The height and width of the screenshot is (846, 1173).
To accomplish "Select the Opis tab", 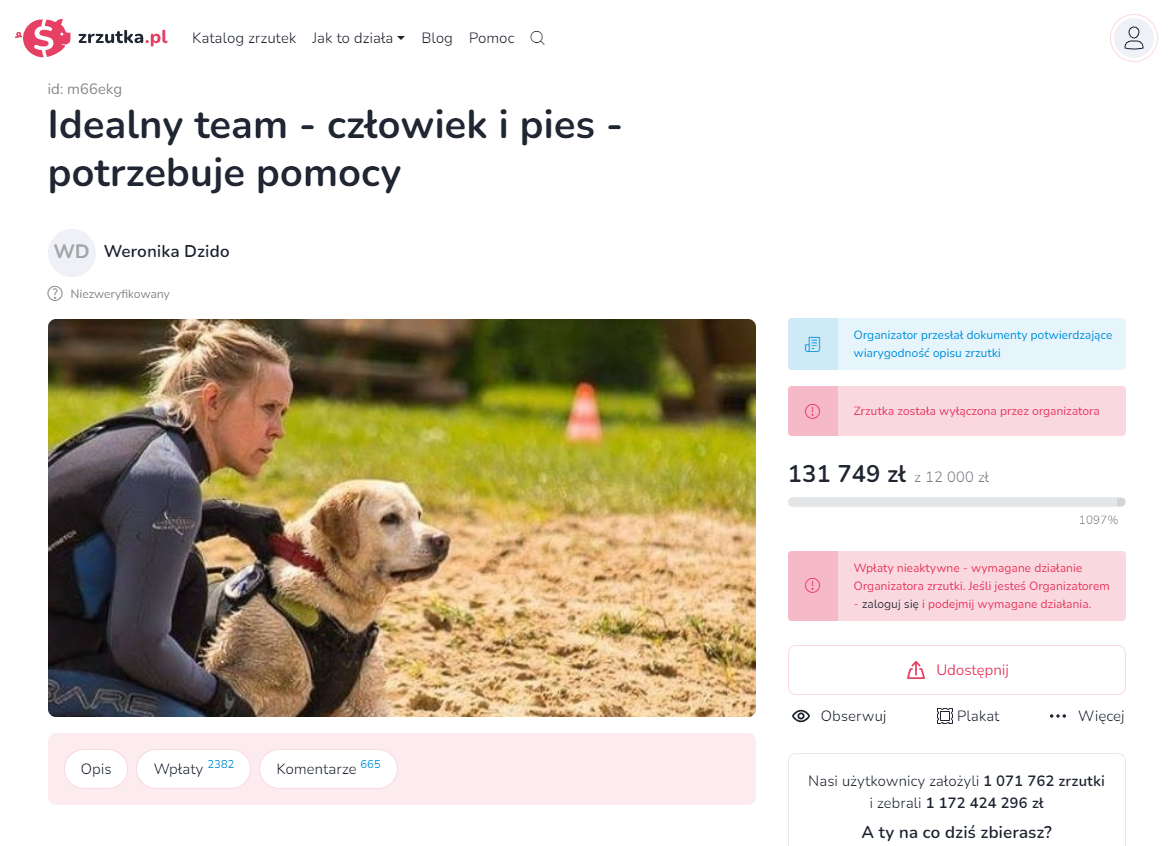I will [x=96, y=769].
